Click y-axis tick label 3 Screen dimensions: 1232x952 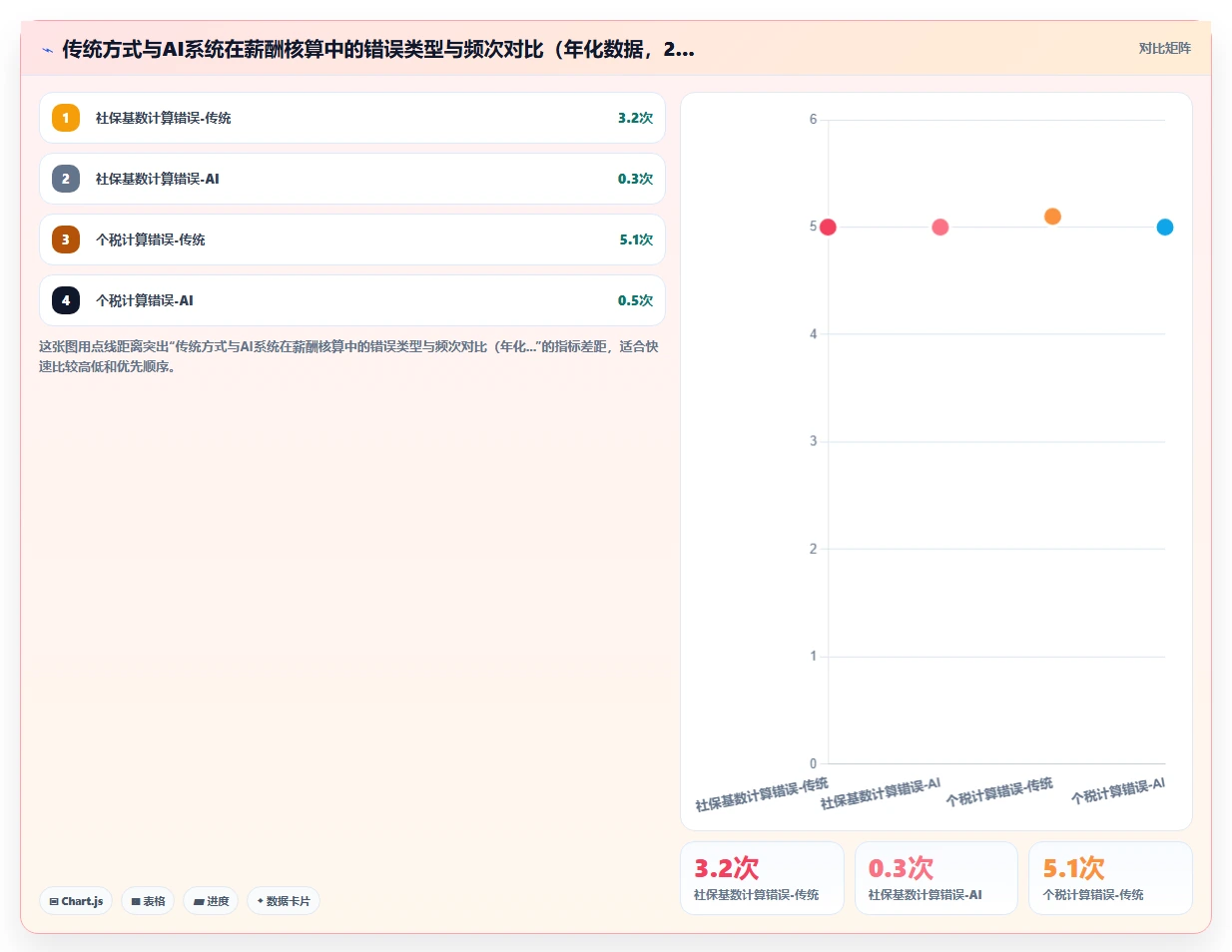[813, 441]
